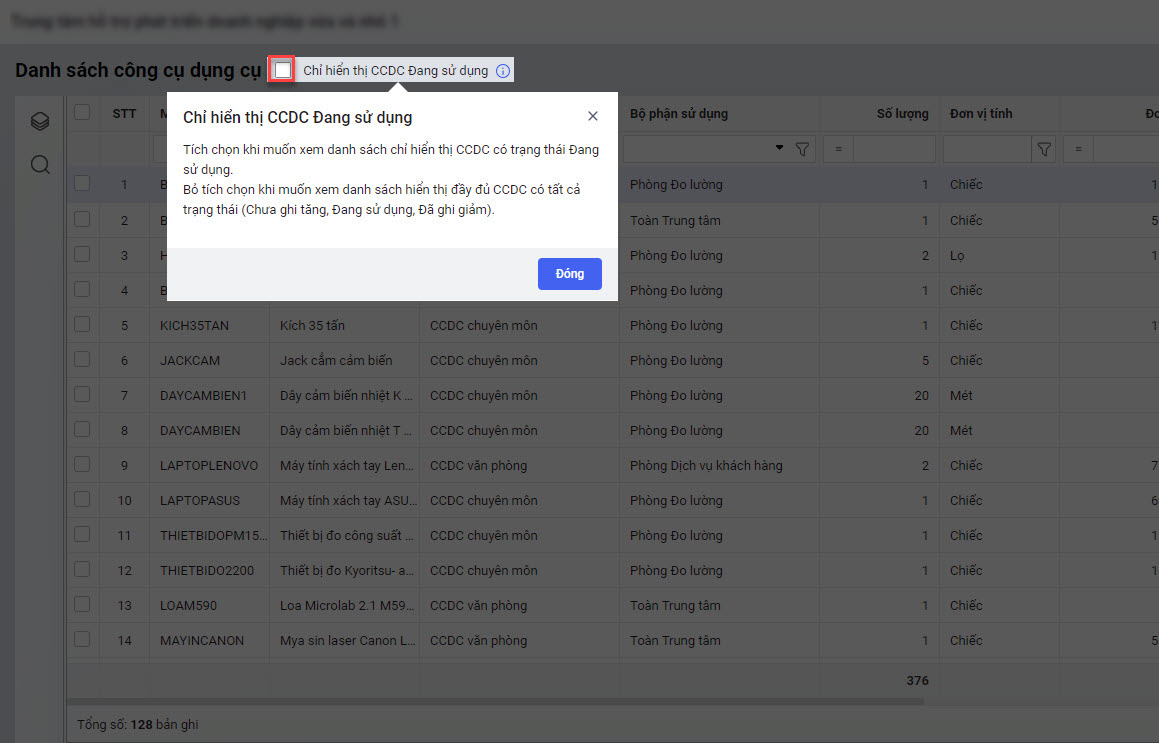Check the row 9 LAPTOPLENOVO checkbox

coord(82,465)
